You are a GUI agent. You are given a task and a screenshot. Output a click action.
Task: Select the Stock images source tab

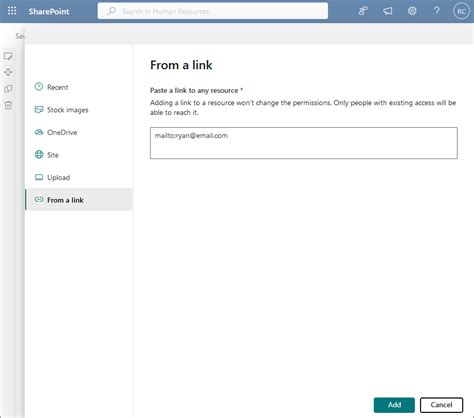pos(79,110)
